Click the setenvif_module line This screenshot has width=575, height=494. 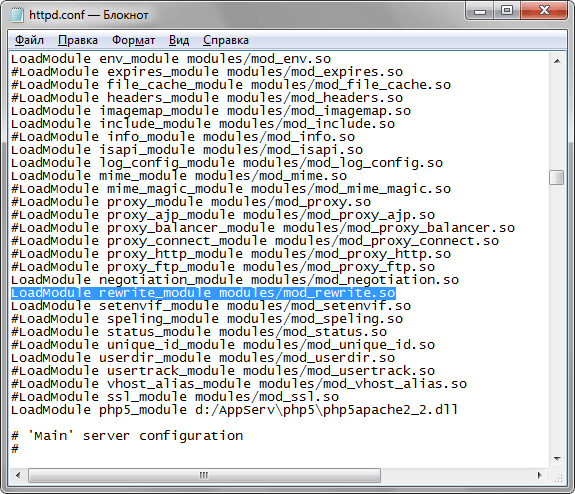tap(211, 306)
